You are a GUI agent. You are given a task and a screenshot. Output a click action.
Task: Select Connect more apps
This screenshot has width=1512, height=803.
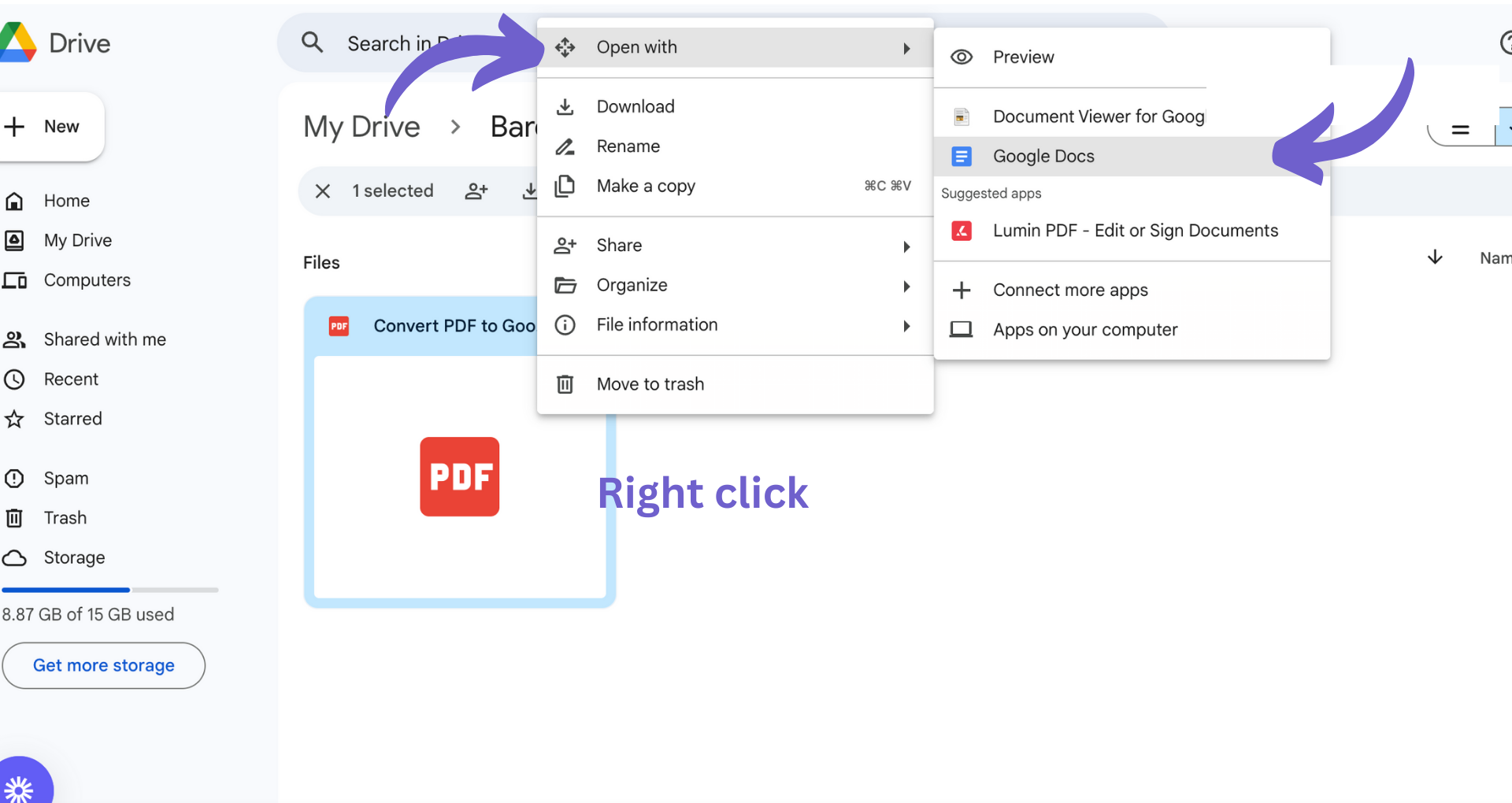click(1132, 290)
